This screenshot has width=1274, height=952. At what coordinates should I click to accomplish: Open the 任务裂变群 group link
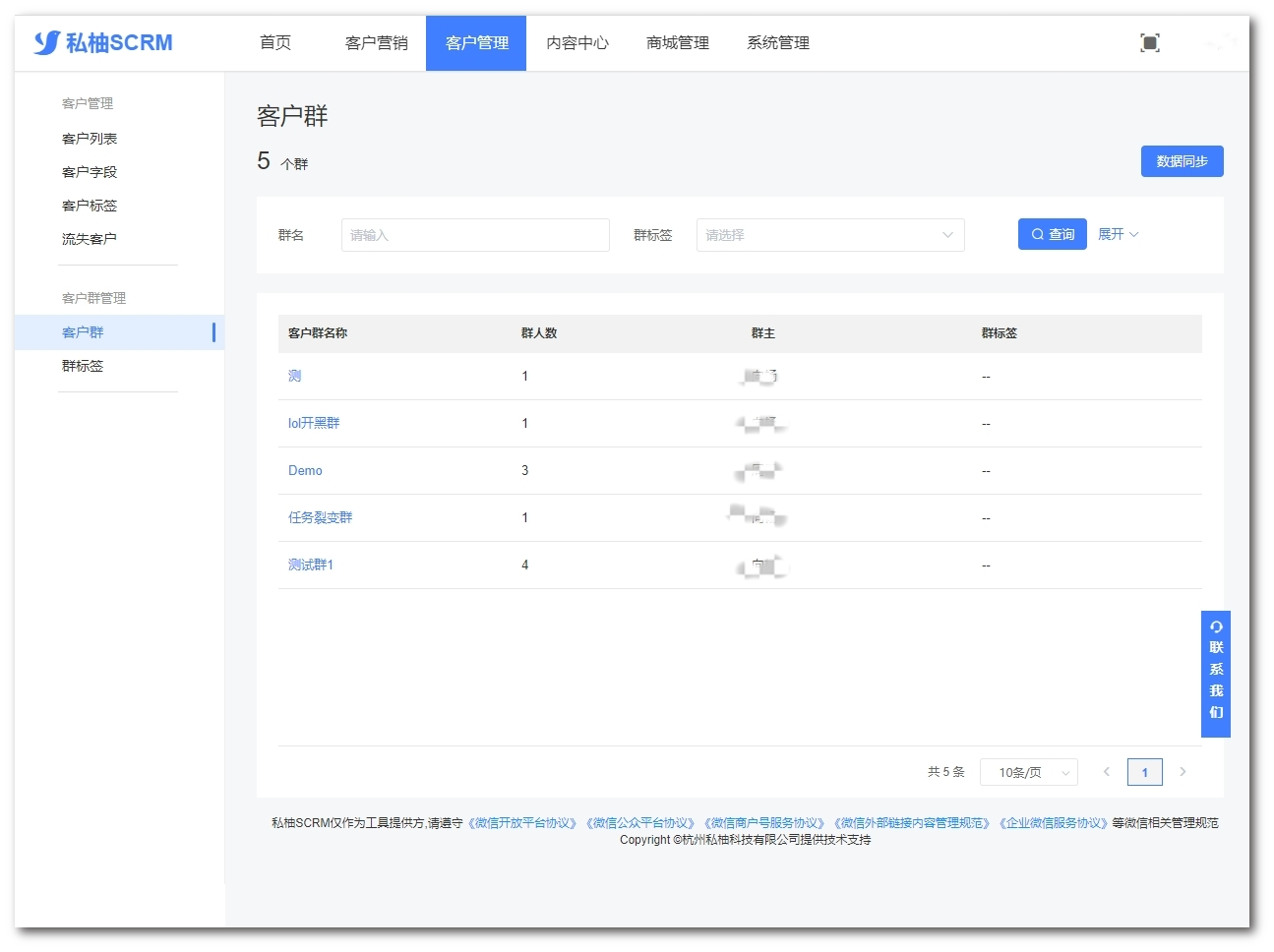[320, 518]
